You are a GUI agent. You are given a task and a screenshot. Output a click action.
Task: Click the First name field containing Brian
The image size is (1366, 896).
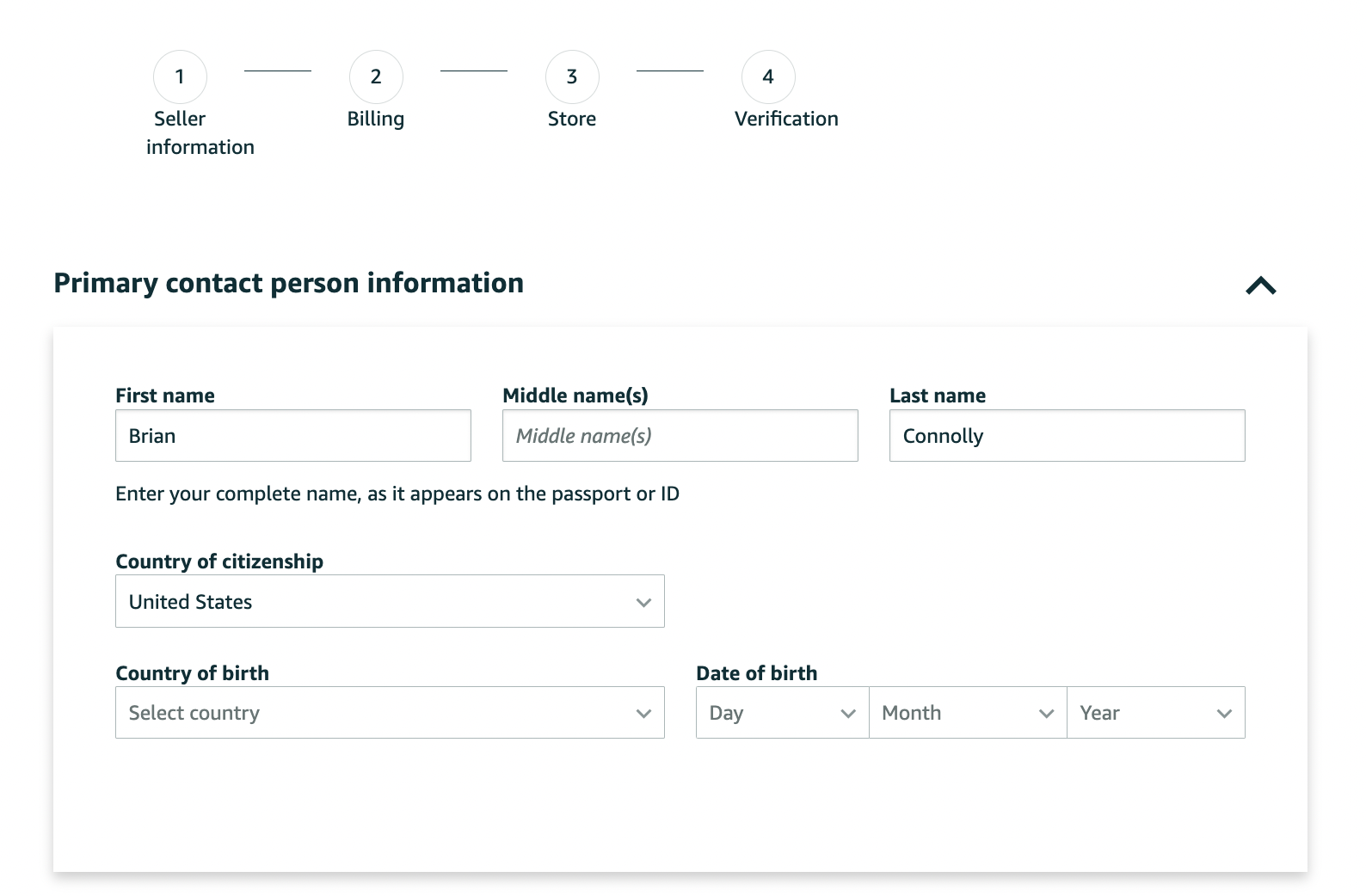click(293, 435)
